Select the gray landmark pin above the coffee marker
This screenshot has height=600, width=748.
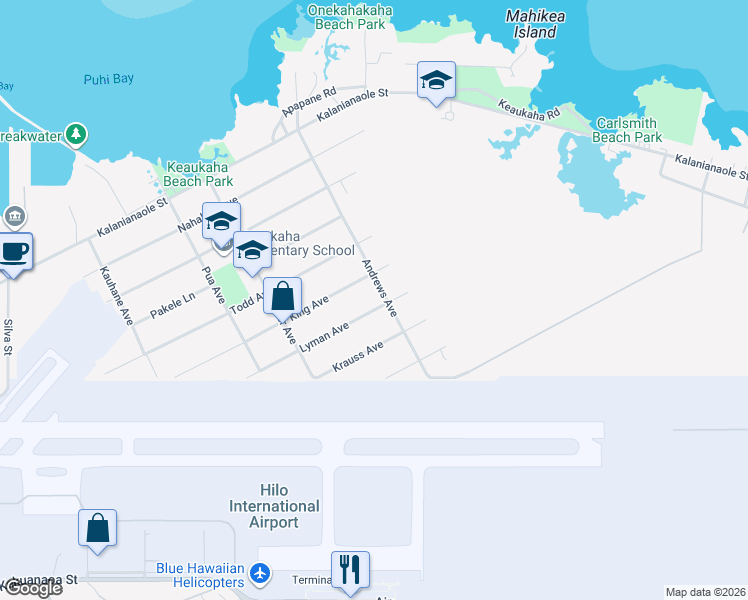pos(15,216)
